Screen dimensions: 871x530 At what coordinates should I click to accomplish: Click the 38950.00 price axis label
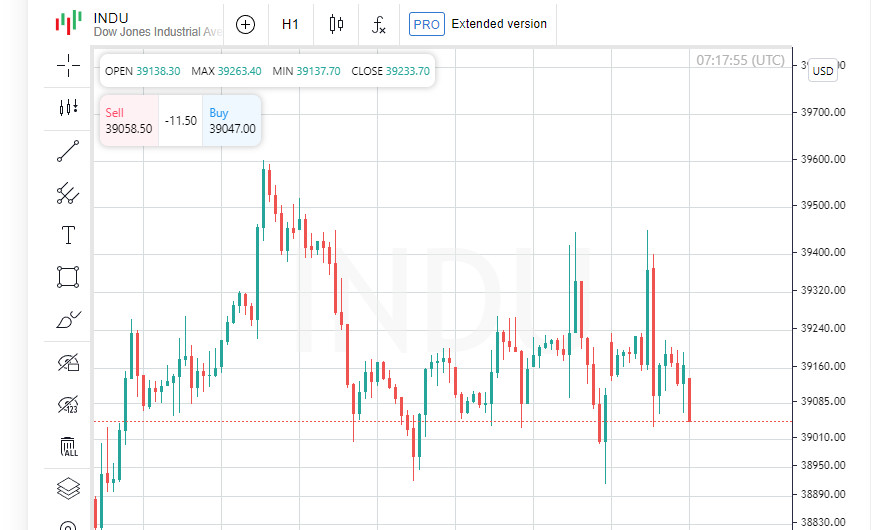[823, 465]
